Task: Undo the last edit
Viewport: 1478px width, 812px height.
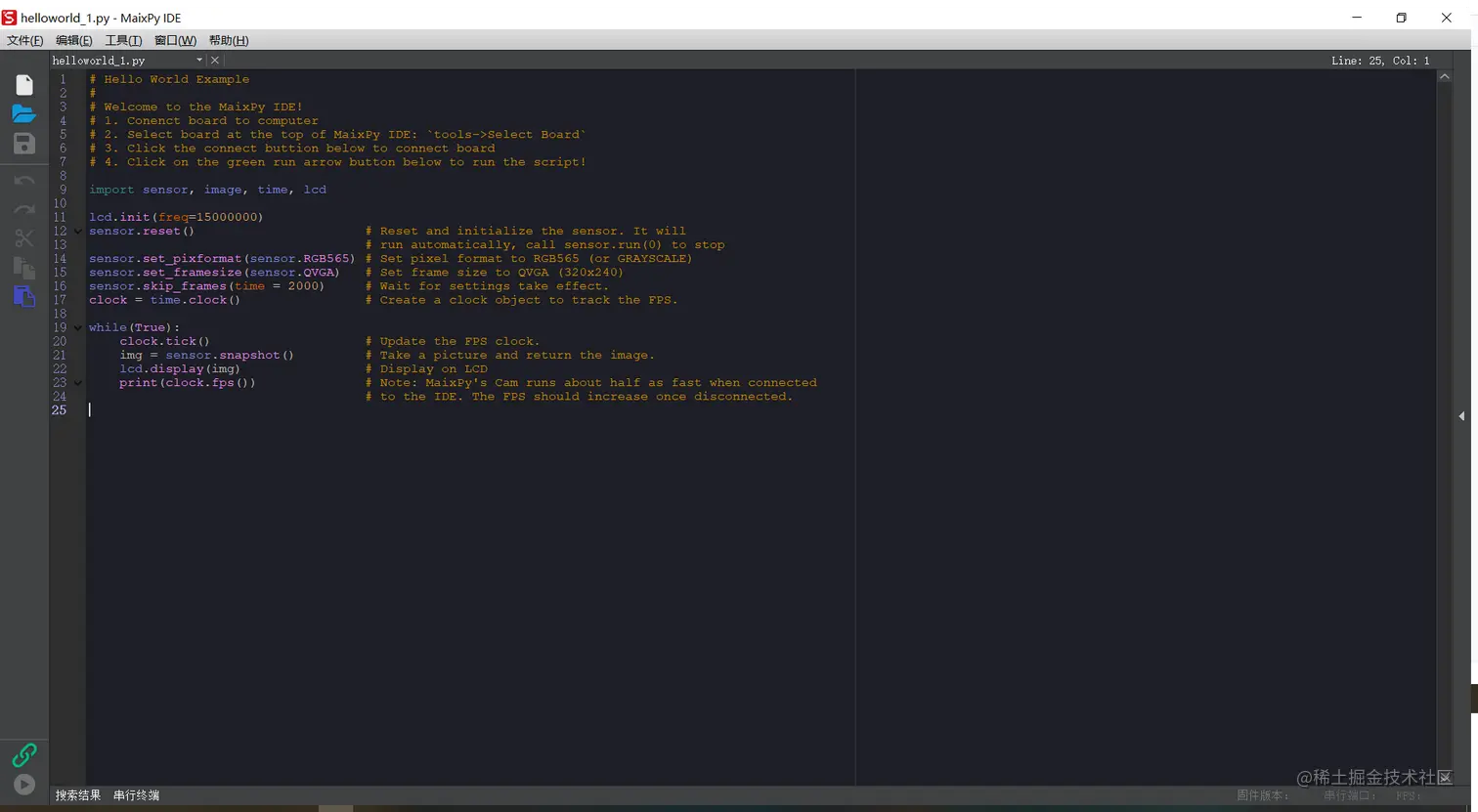Action: click(x=24, y=181)
